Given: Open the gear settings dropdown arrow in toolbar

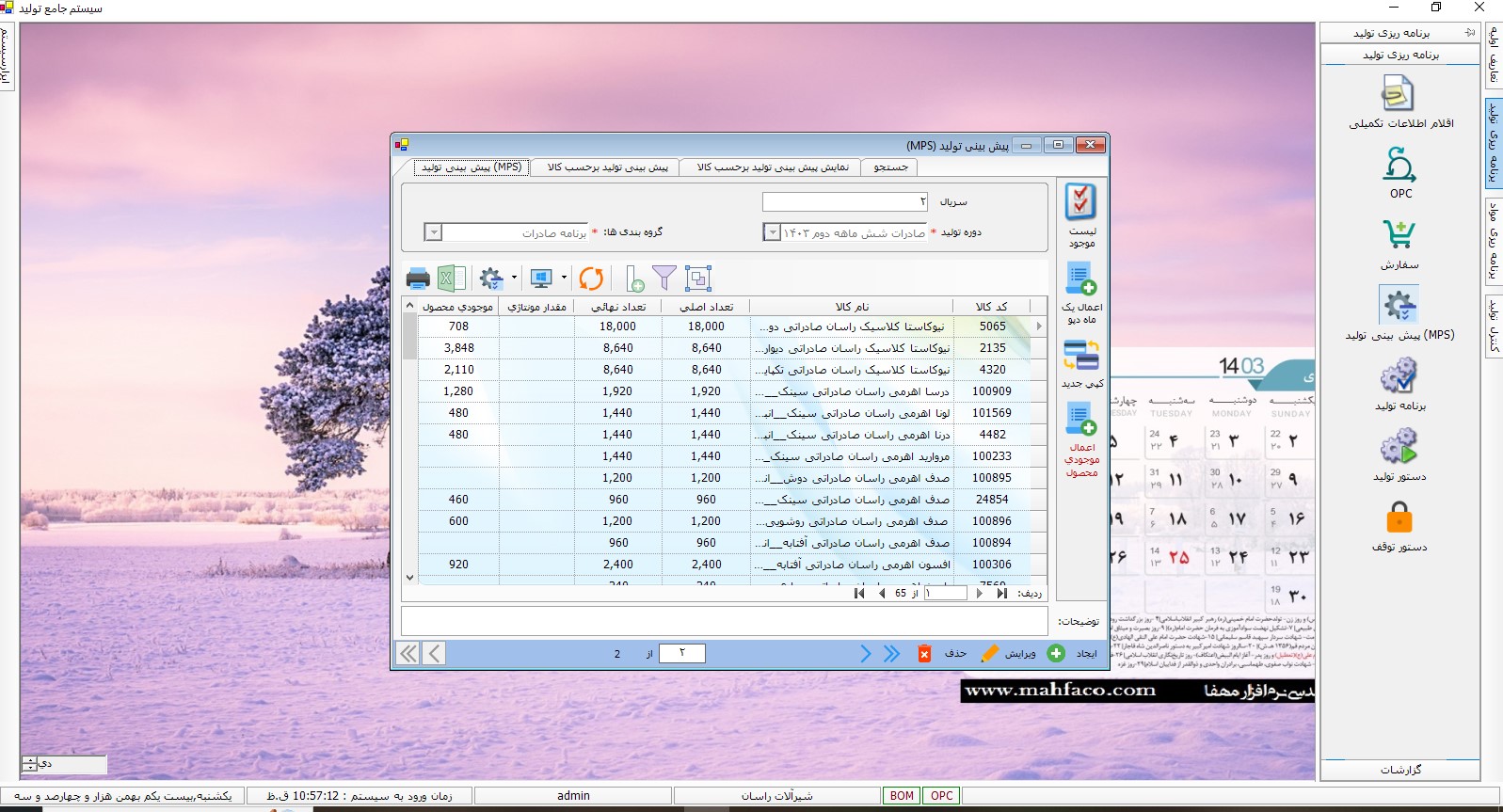Looking at the screenshot, I should point(514,279).
